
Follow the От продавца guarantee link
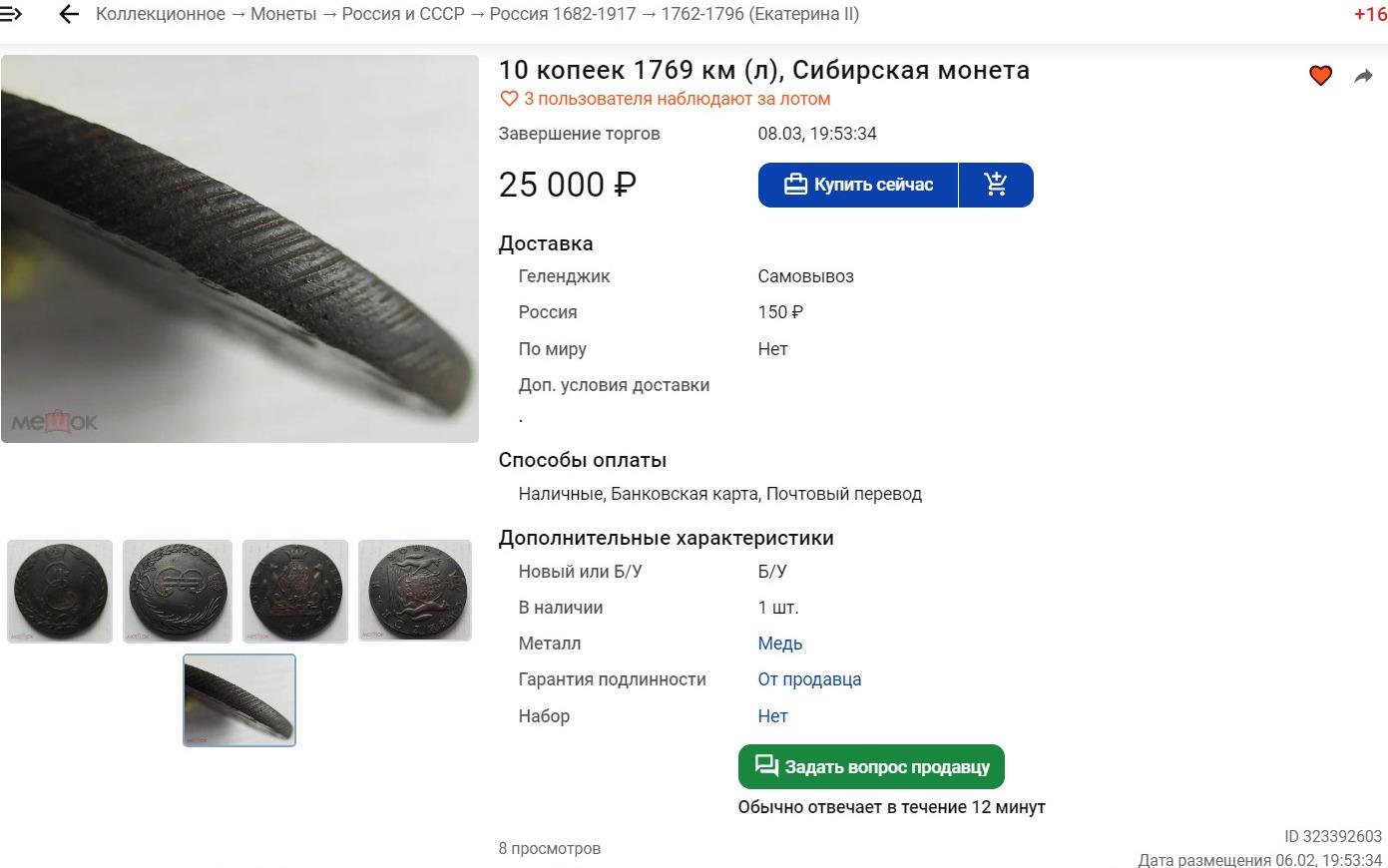pos(809,679)
